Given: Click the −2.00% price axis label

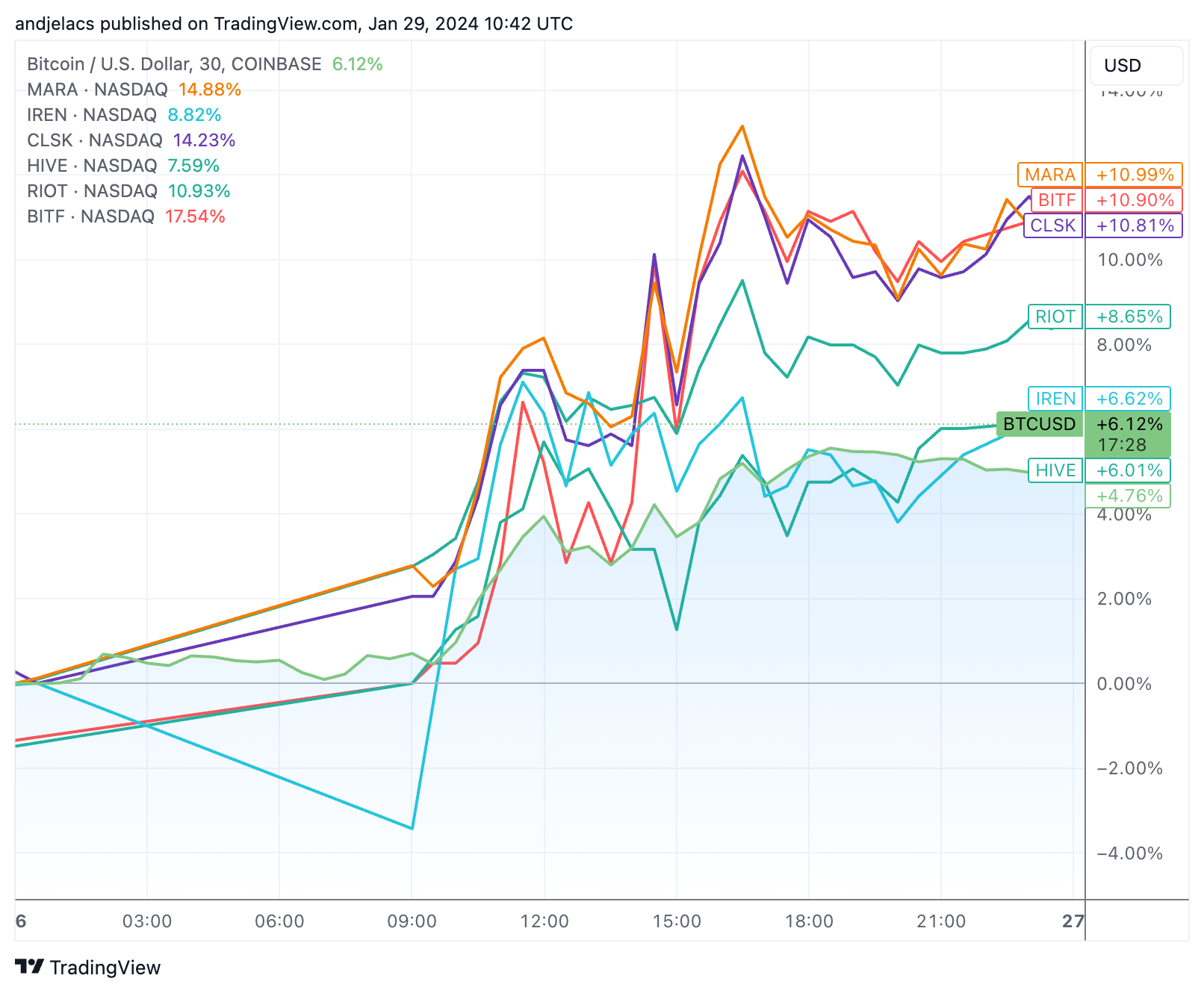Looking at the screenshot, I should click(1129, 768).
